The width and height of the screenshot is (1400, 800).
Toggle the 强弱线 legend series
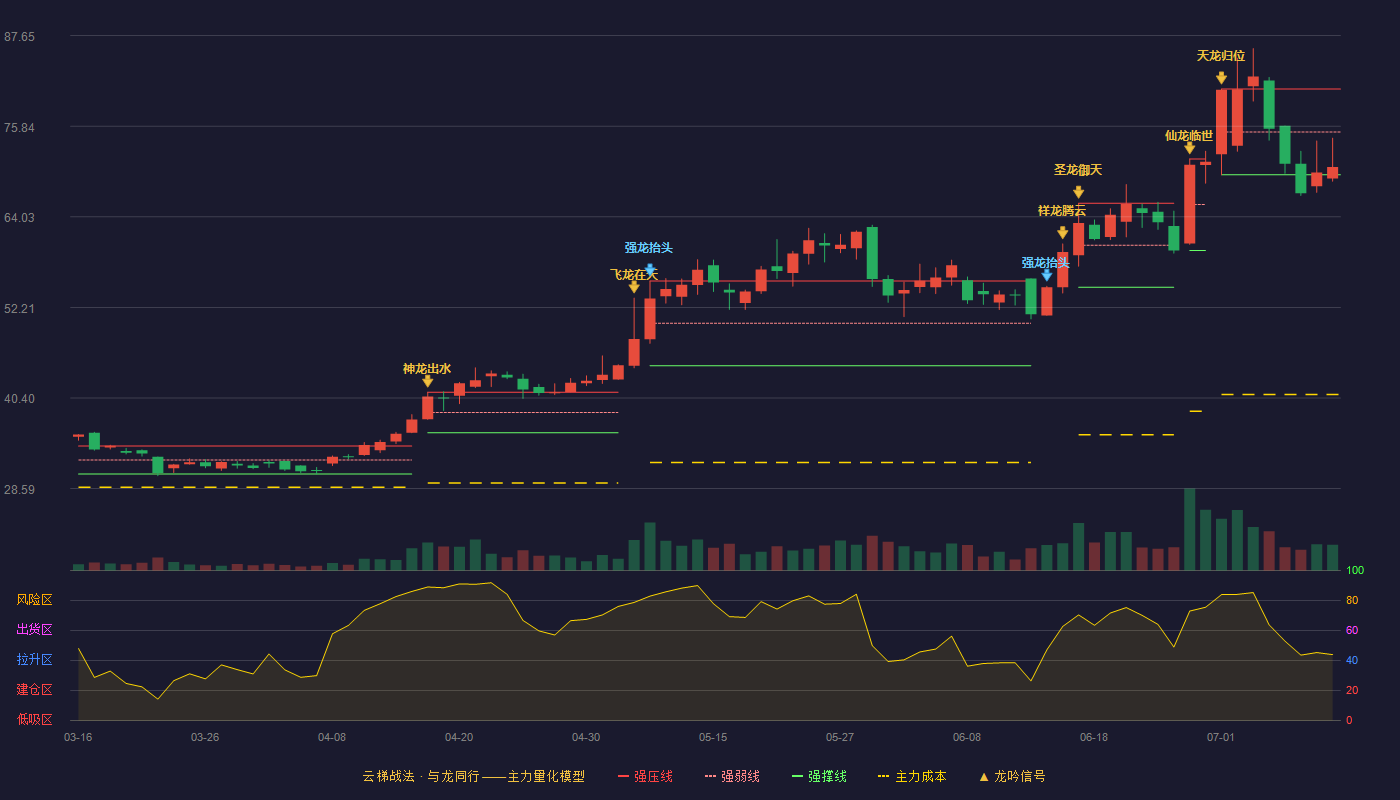[x=732, y=776]
